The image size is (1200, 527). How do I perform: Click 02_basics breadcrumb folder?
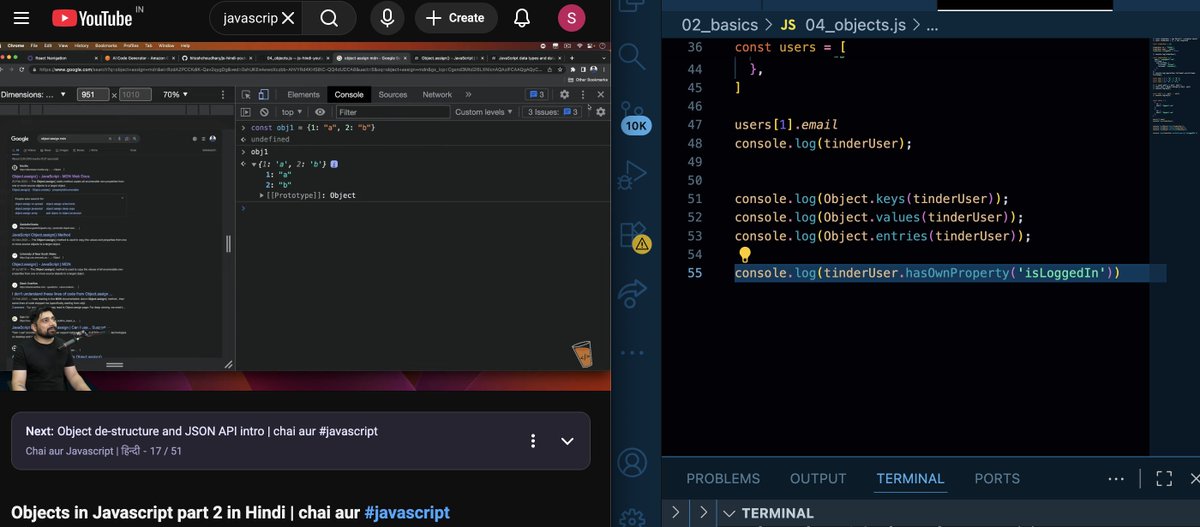pyautogui.click(x=721, y=24)
